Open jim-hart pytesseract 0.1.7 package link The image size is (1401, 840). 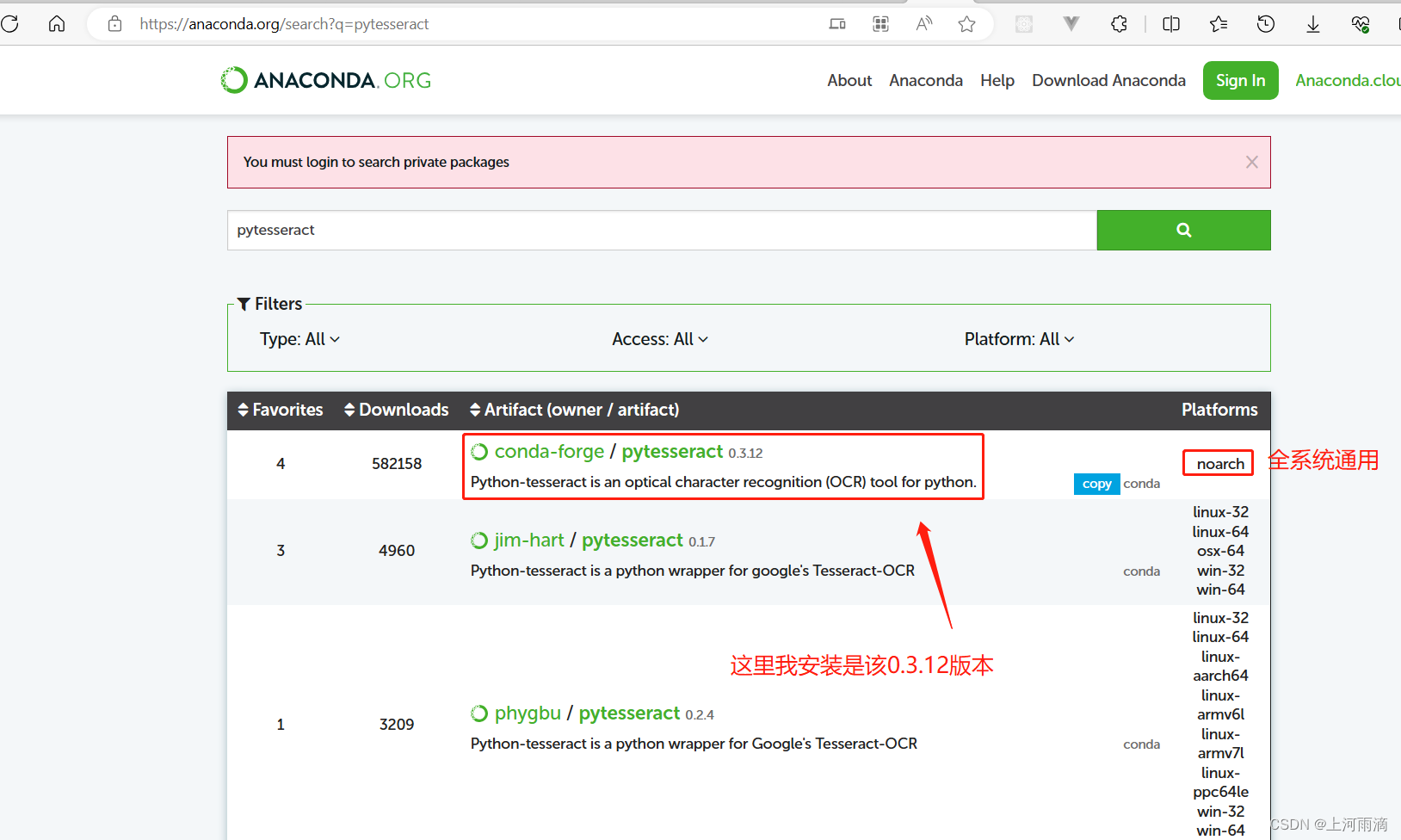(633, 540)
